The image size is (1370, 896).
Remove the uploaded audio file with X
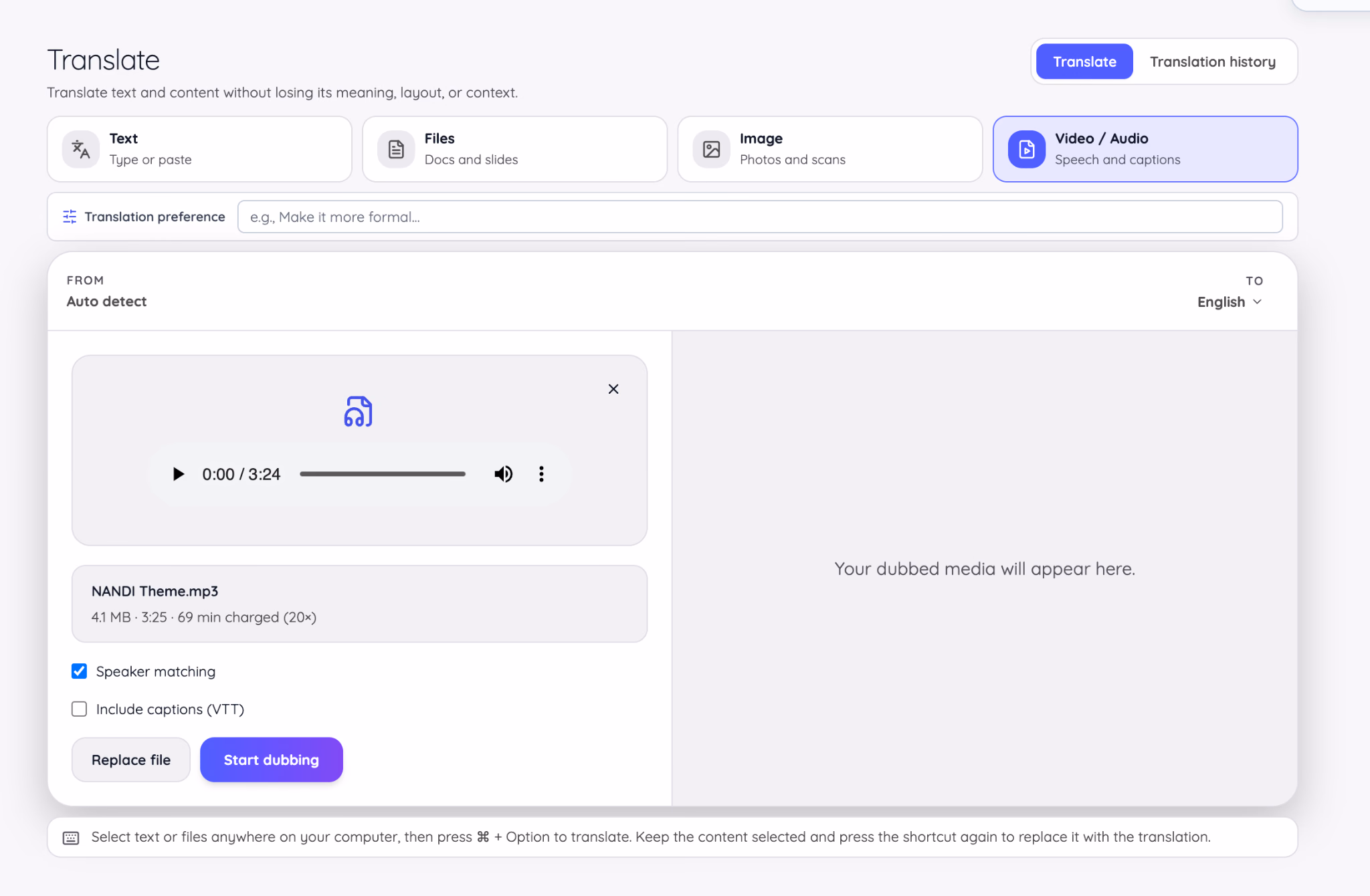[613, 389]
